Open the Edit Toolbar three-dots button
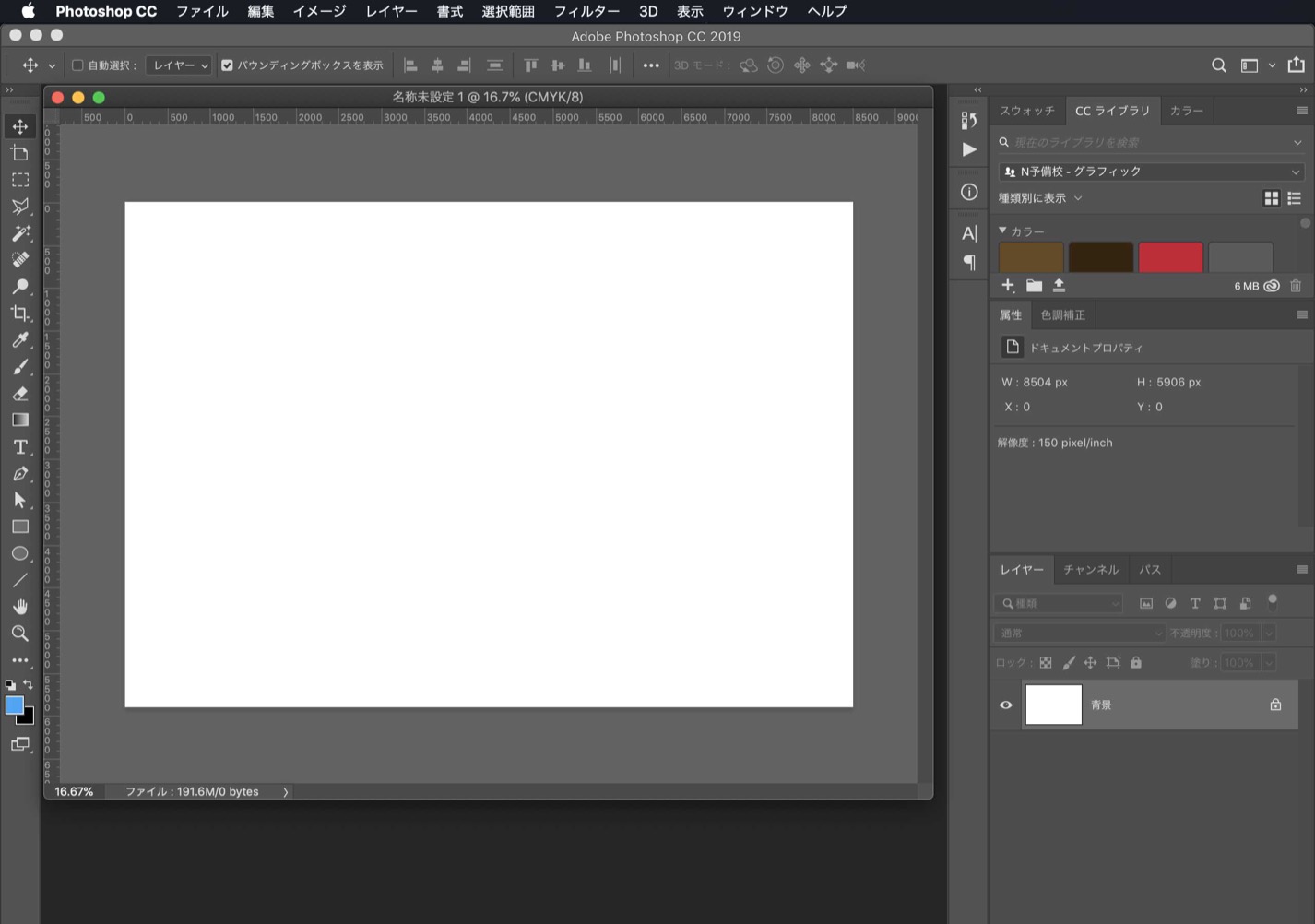 (x=20, y=660)
